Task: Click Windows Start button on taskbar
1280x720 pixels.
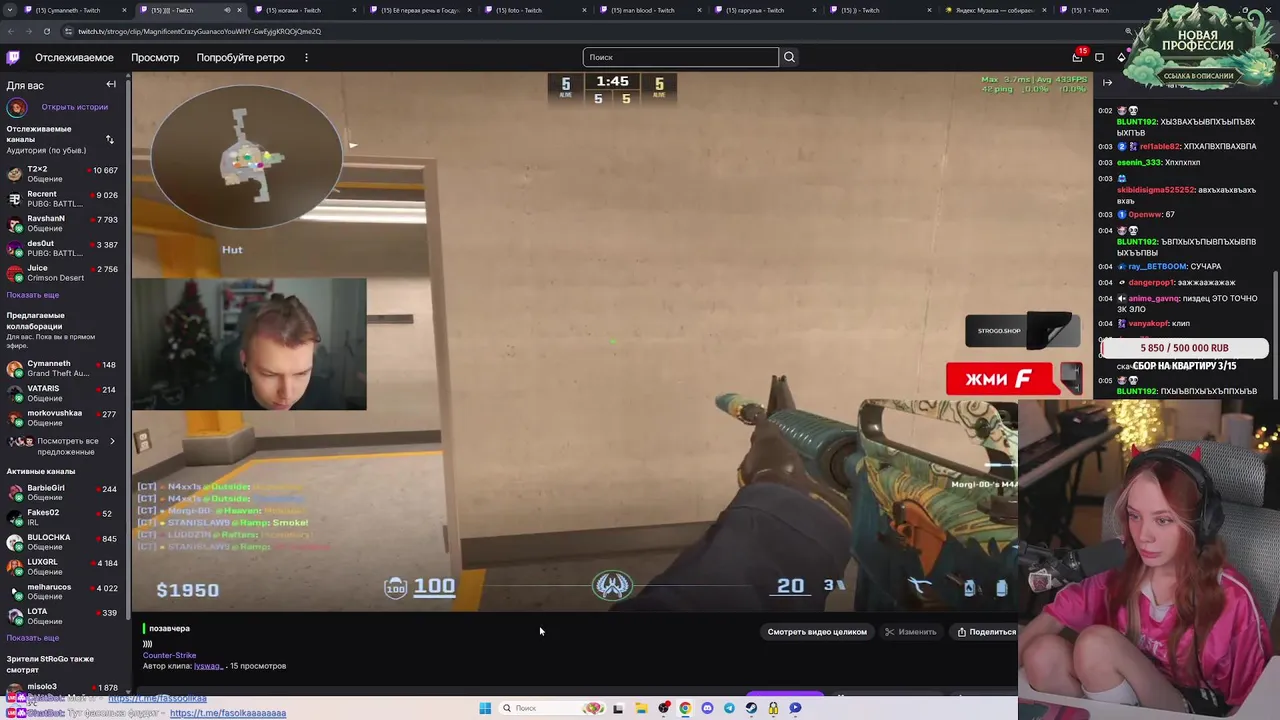Action: click(485, 708)
